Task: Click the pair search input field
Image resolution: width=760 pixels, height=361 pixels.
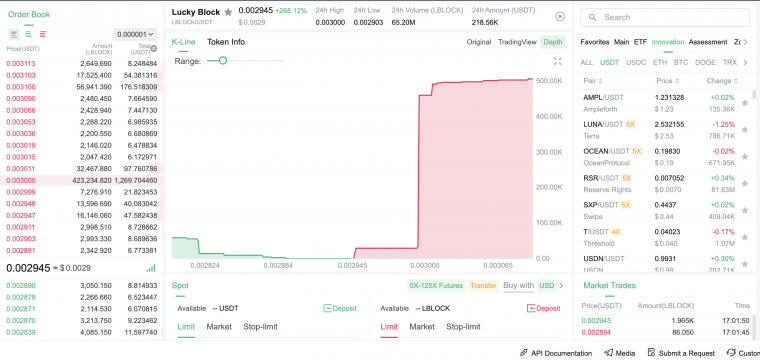Action: [x=665, y=17]
